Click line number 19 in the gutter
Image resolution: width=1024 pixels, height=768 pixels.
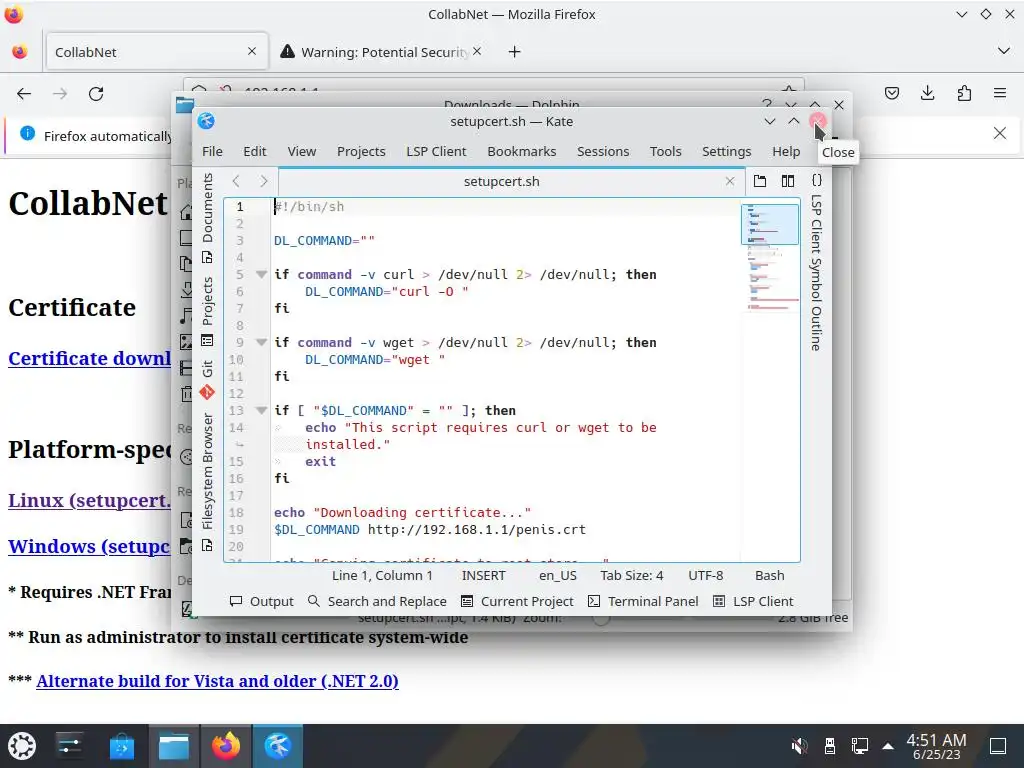[236, 530]
